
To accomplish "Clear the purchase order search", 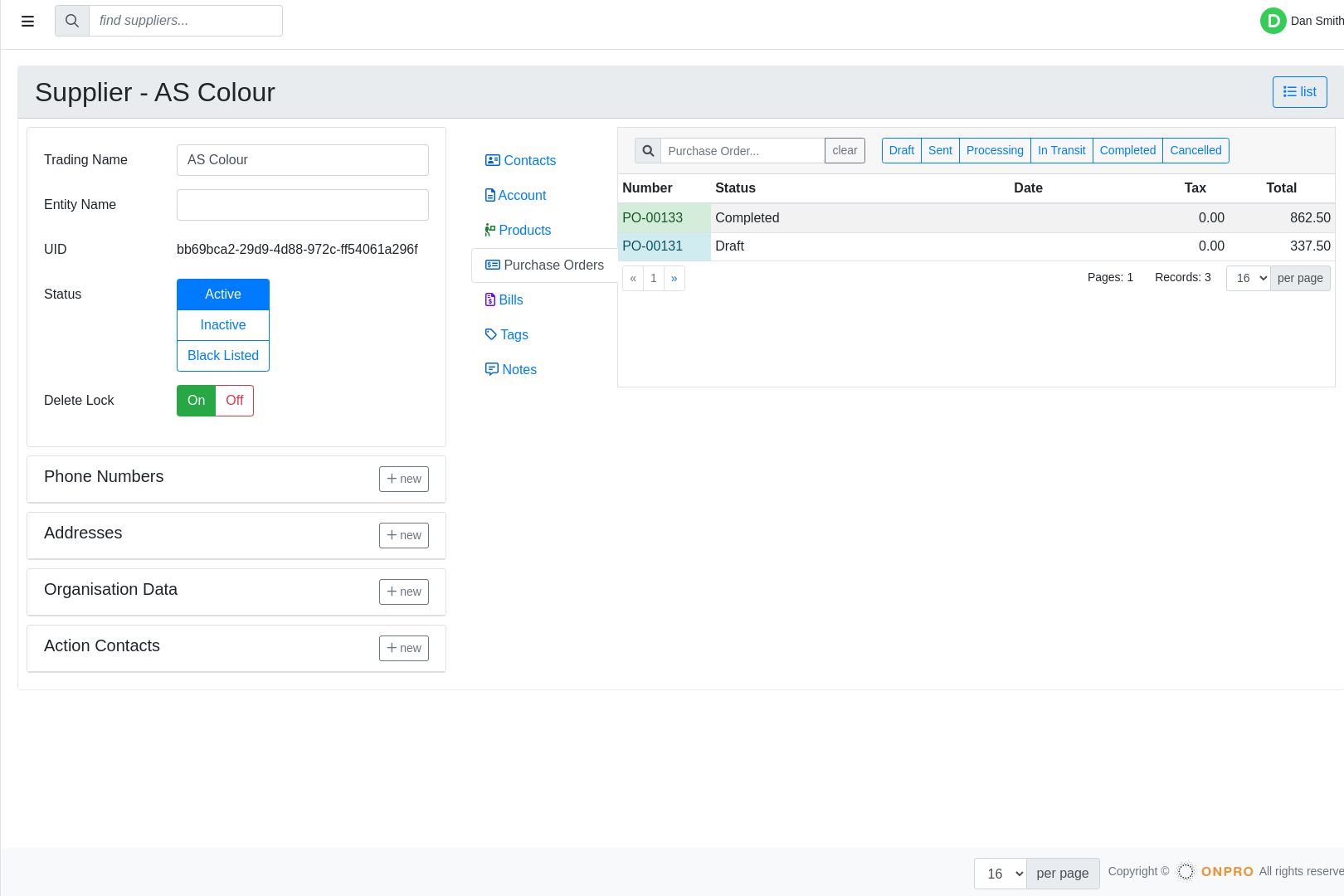I will coord(845,150).
